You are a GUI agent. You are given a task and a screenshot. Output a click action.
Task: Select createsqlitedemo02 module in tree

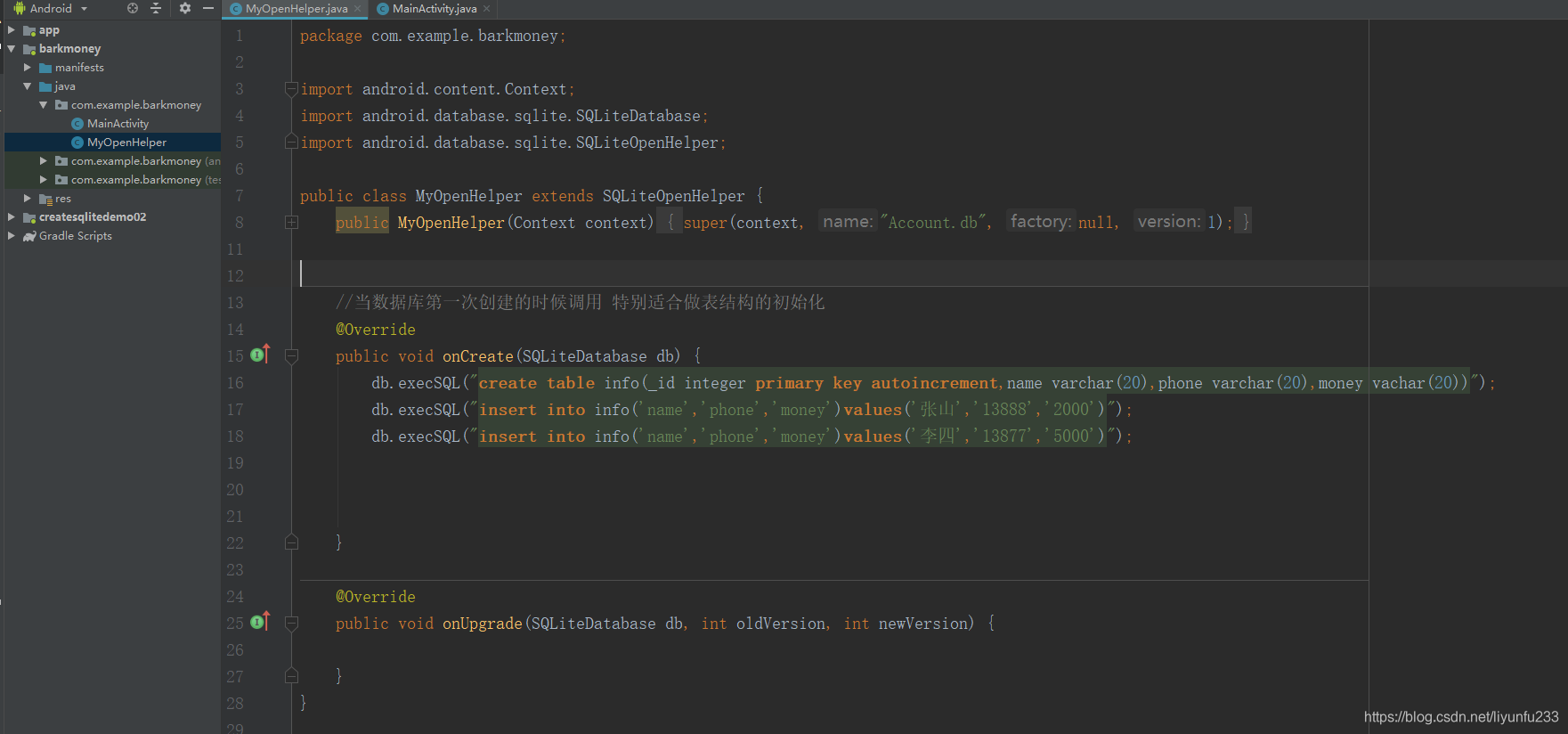click(93, 217)
